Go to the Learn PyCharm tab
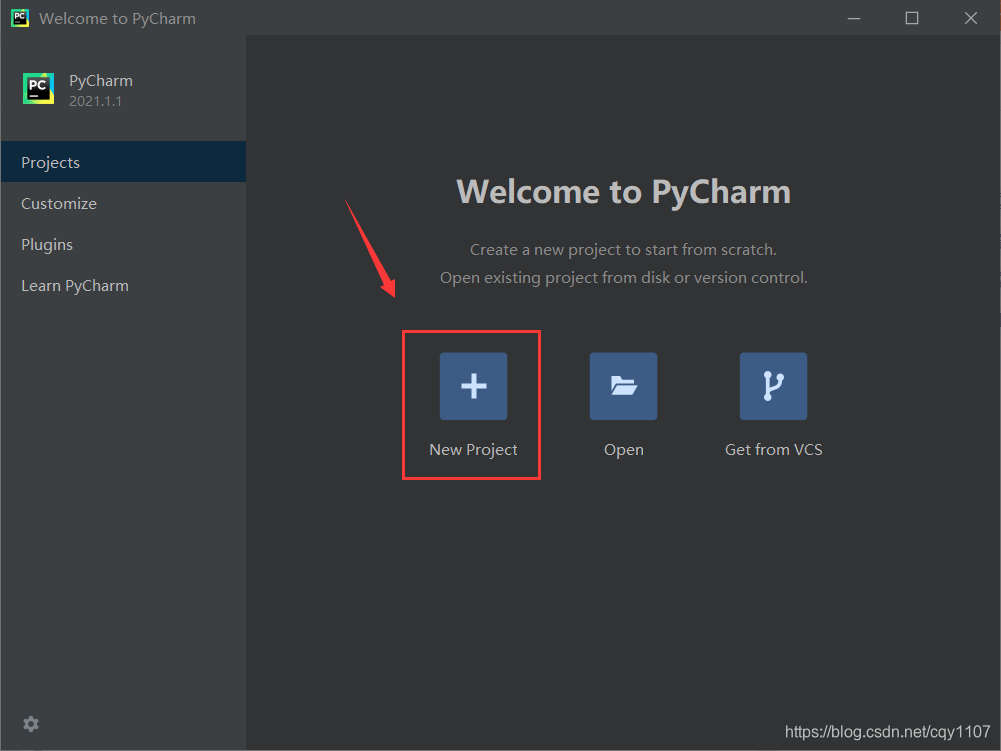 point(123,285)
